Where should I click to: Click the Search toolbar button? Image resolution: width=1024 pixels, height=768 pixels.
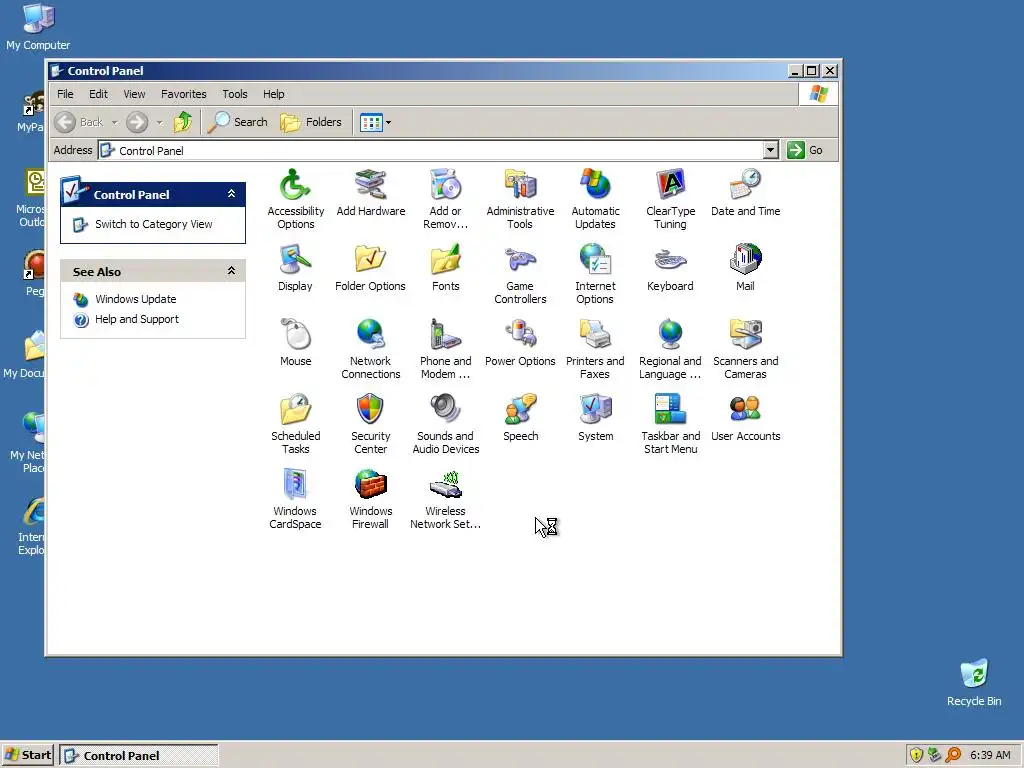pyautogui.click(x=238, y=122)
